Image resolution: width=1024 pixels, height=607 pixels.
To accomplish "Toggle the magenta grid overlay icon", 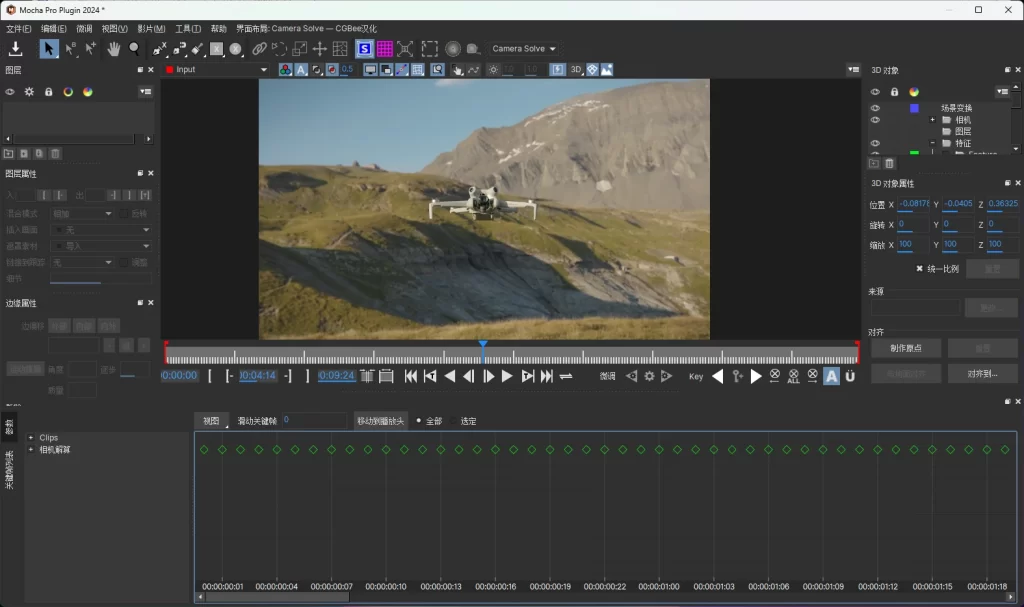I will point(385,48).
